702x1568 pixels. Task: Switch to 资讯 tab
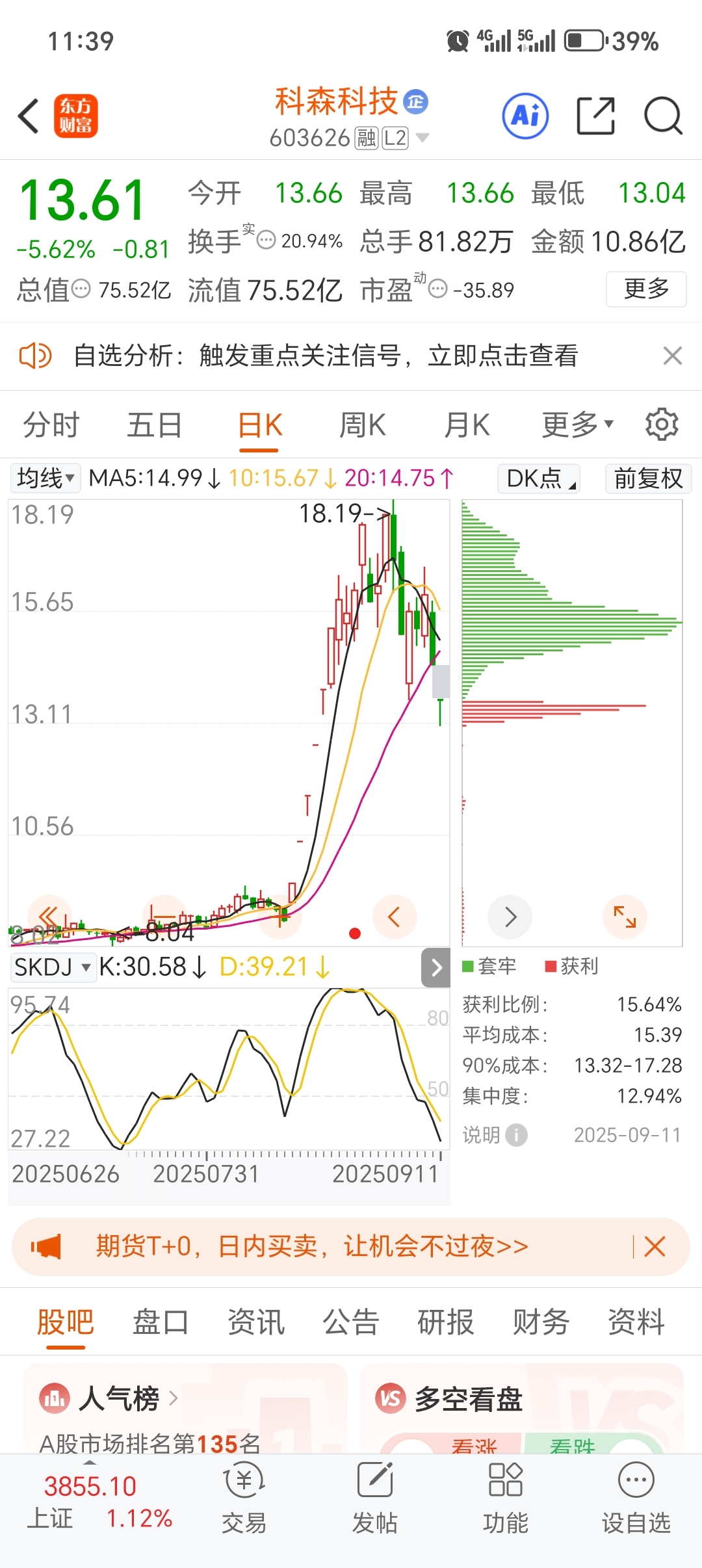pyautogui.click(x=256, y=1322)
